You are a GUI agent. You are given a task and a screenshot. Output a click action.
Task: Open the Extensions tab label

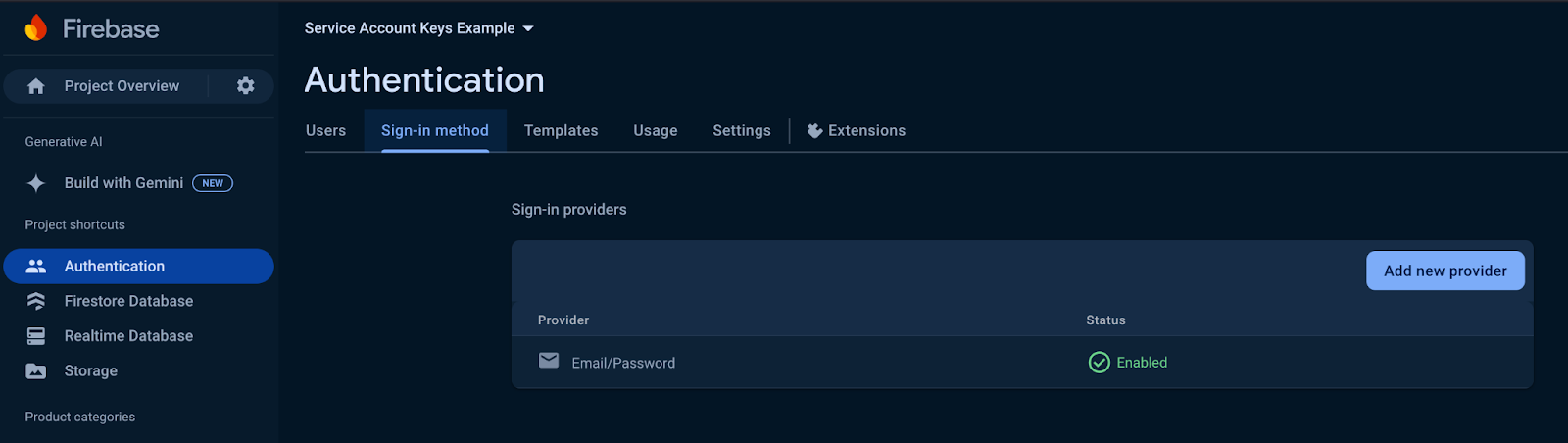point(867,130)
